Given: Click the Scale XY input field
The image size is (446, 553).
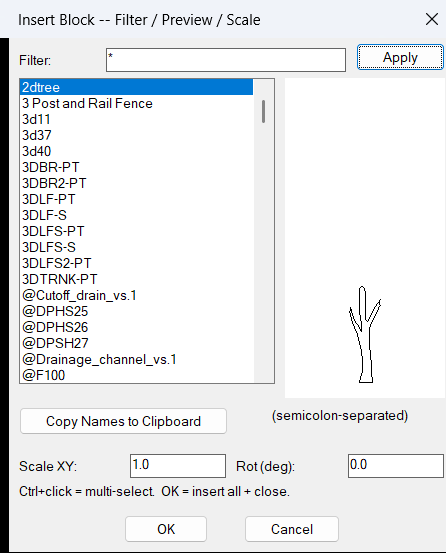Looking at the screenshot, I should click(178, 466).
